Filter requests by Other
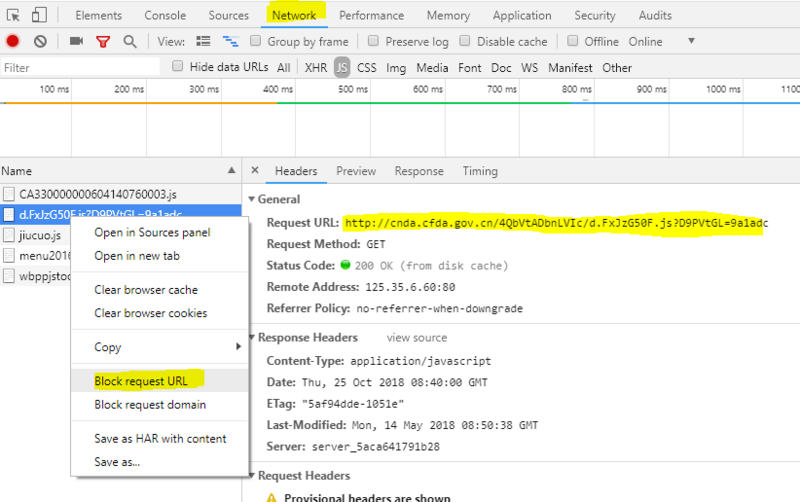This screenshot has height=502, width=800. 617,67
